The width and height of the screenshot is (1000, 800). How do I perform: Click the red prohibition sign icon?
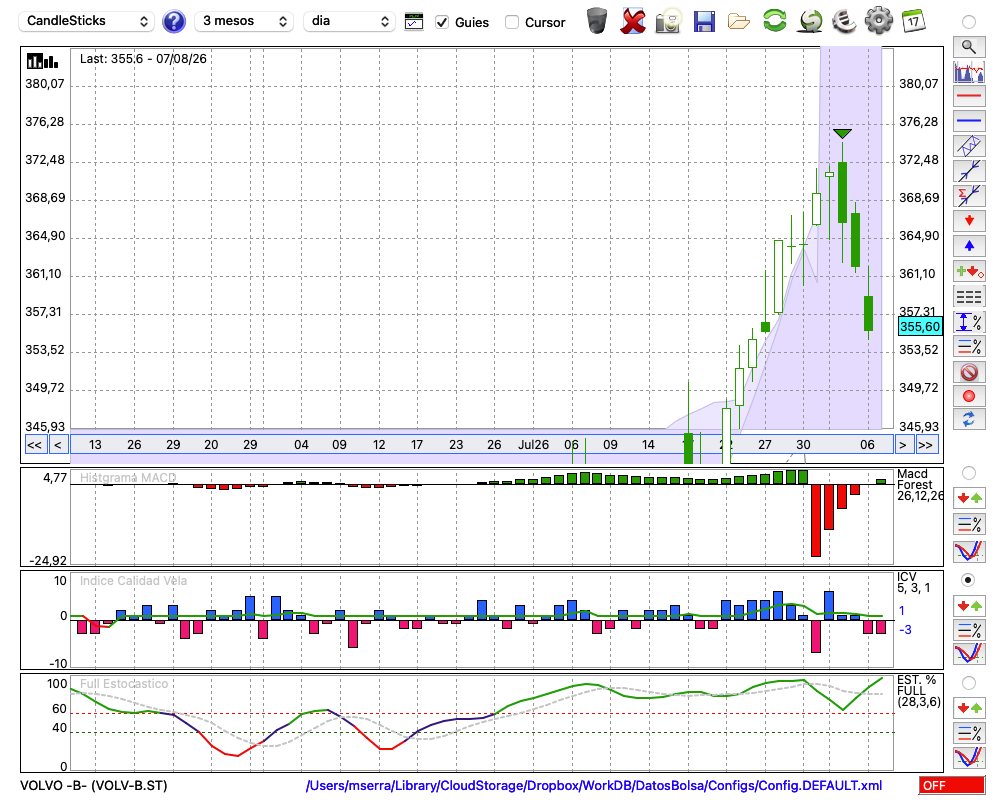[969, 371]
